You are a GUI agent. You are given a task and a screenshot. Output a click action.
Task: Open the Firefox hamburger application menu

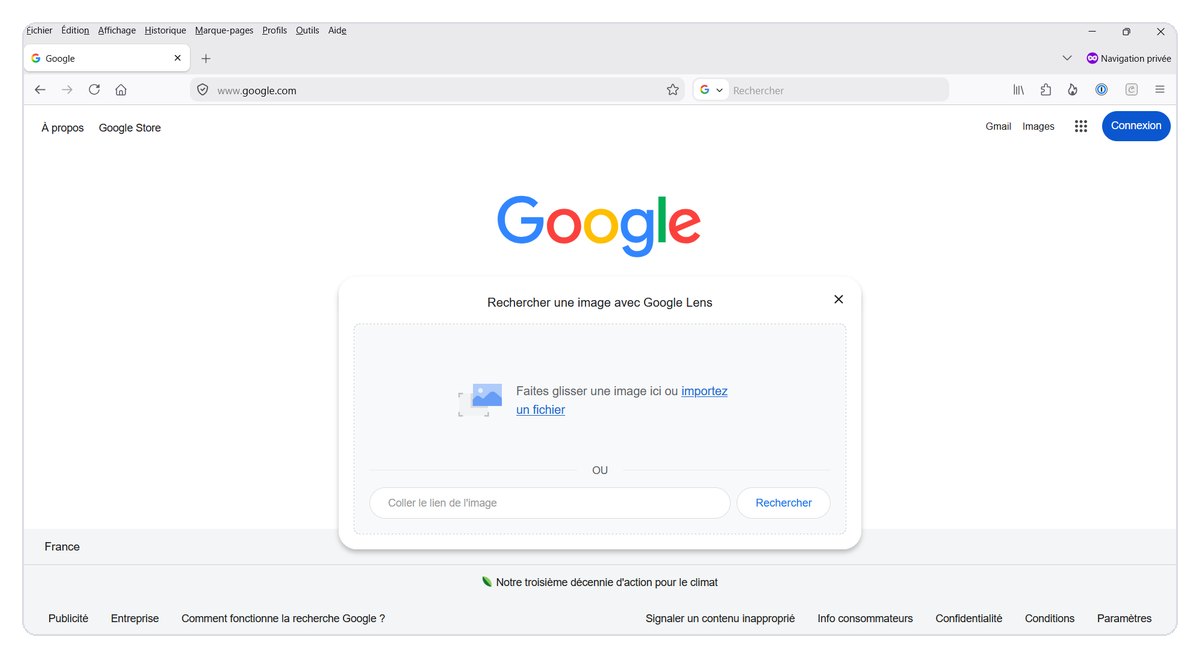1159,90
